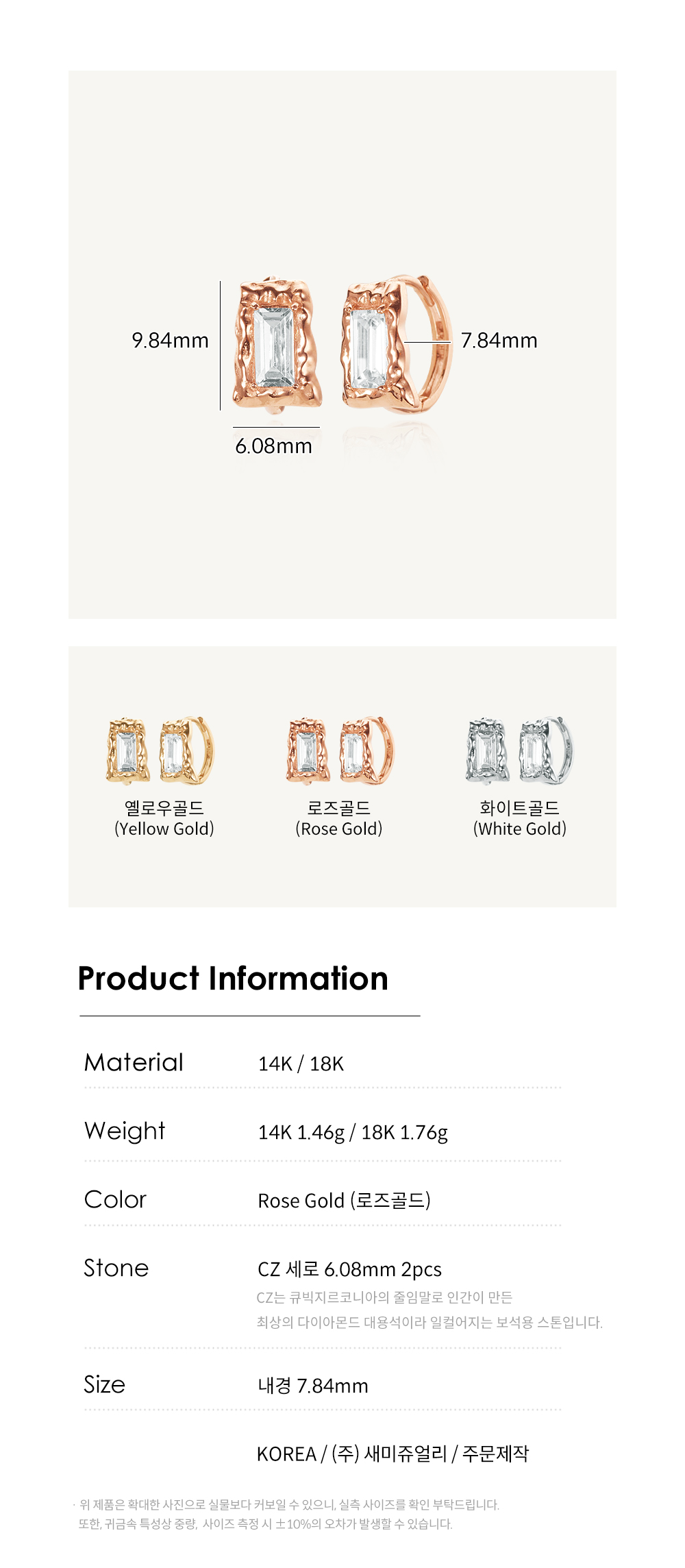685x1568 pixels.
Task: Click the 6.08mm width measurement
Action: point(273,446)
